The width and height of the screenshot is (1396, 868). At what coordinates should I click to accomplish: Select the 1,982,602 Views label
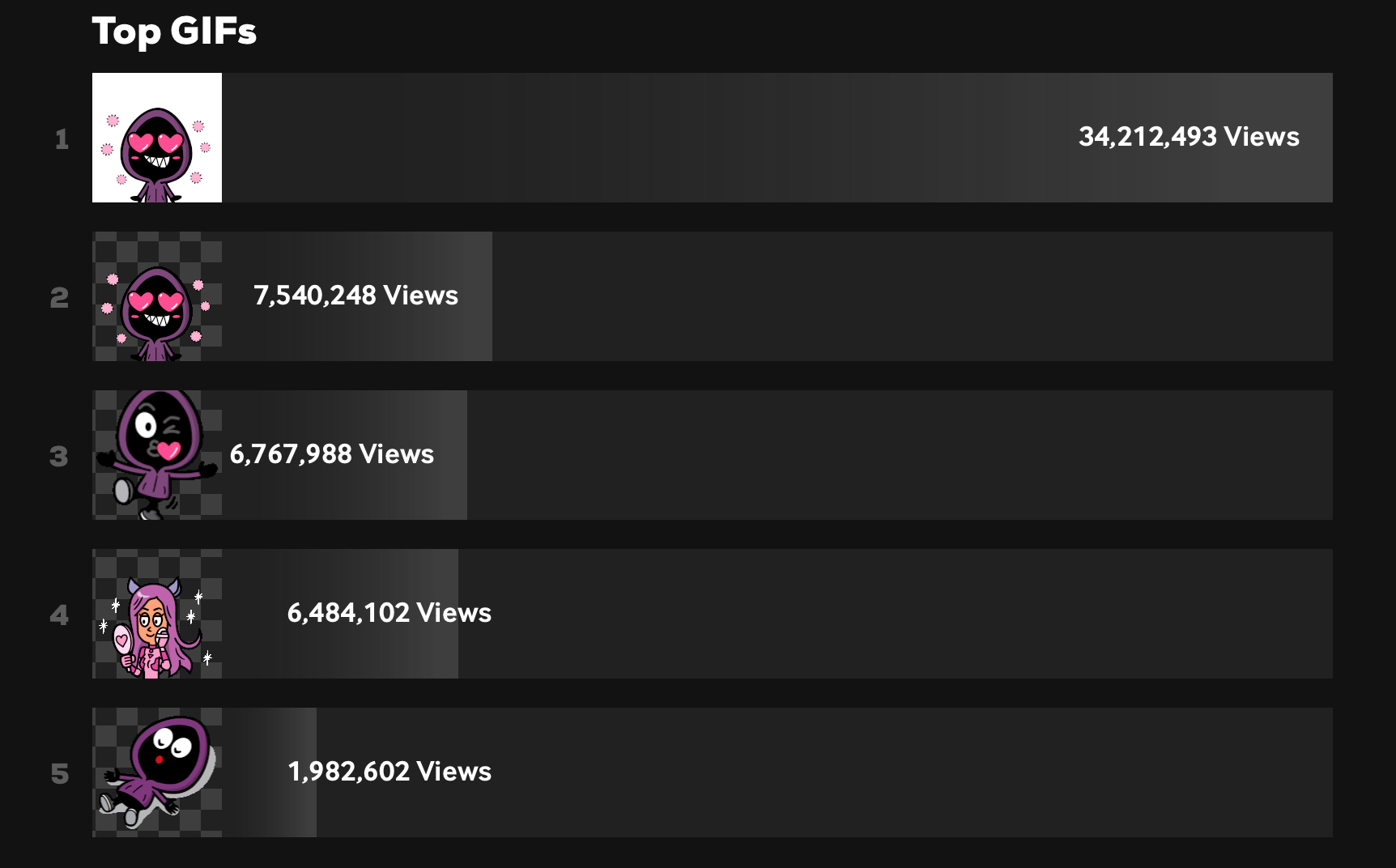[x=389, y=772]
